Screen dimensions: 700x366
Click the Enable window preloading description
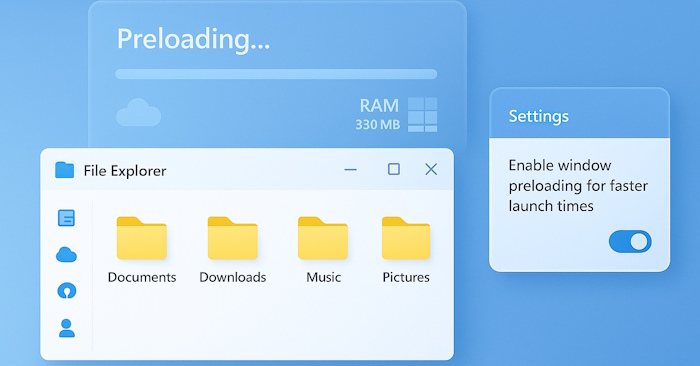(x=578, y=186)
